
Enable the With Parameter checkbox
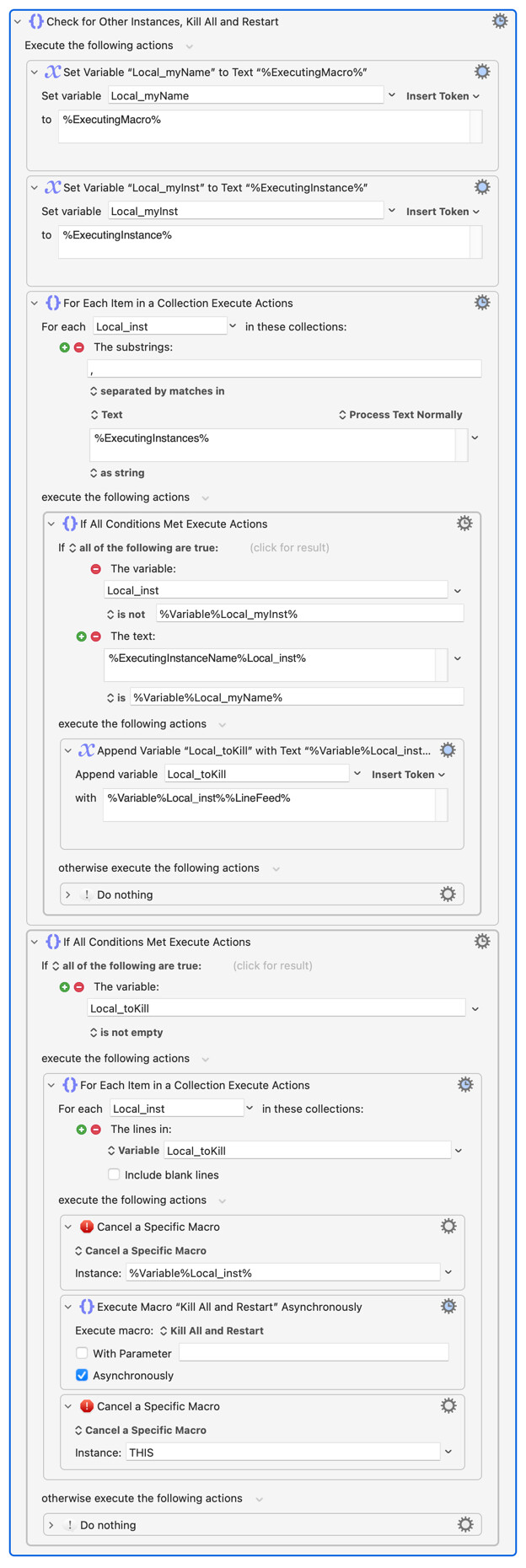82,1353
